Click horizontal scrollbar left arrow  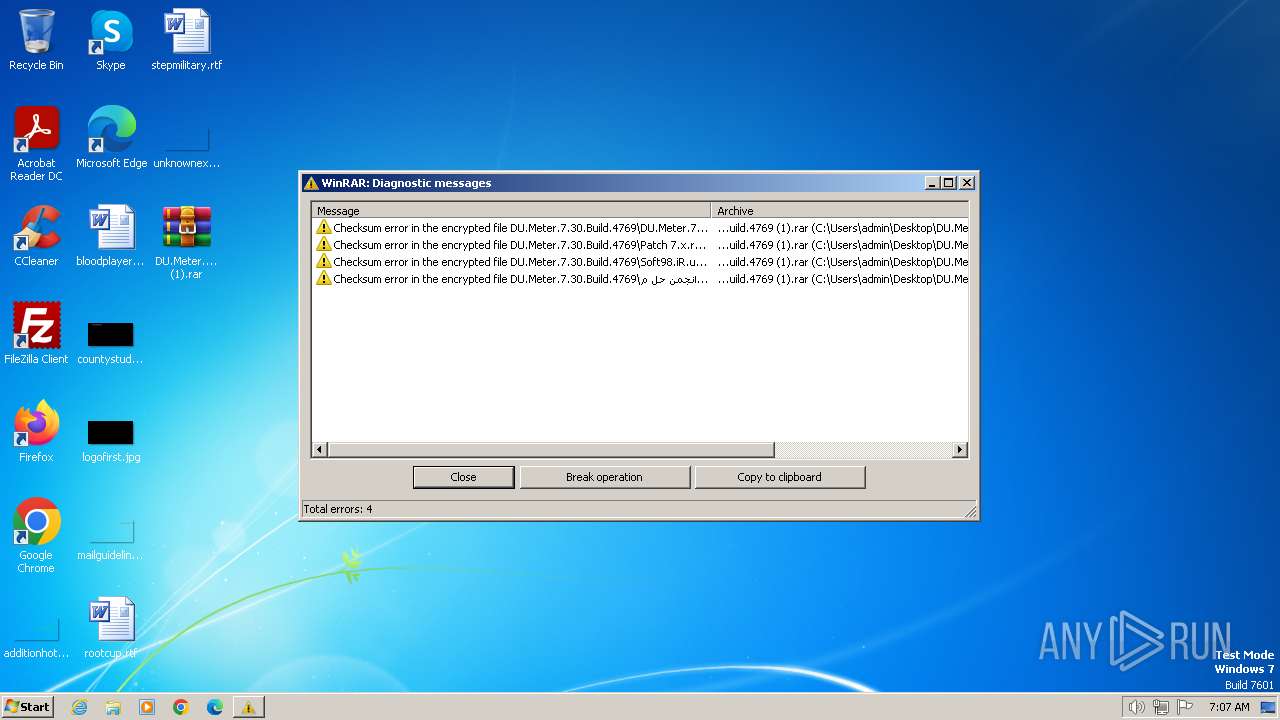[320, 450]
